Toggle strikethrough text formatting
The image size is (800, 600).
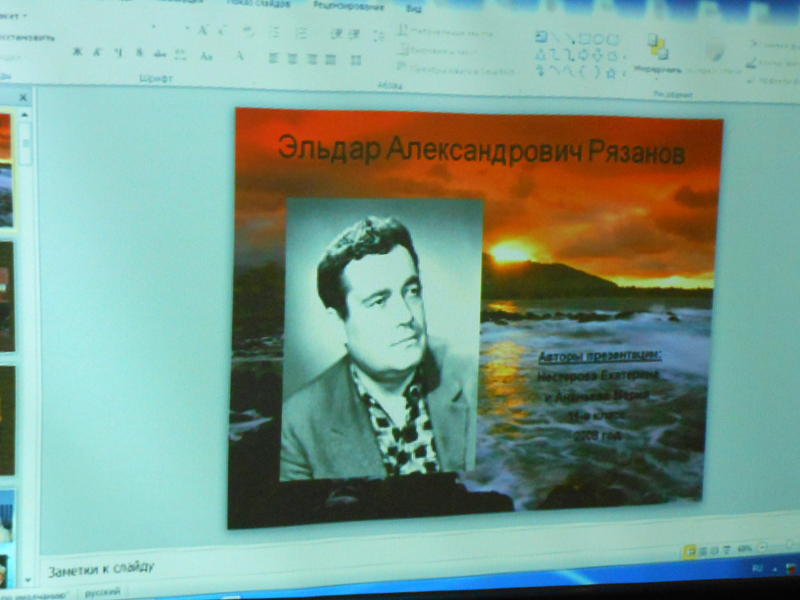(x=139, y=52)
